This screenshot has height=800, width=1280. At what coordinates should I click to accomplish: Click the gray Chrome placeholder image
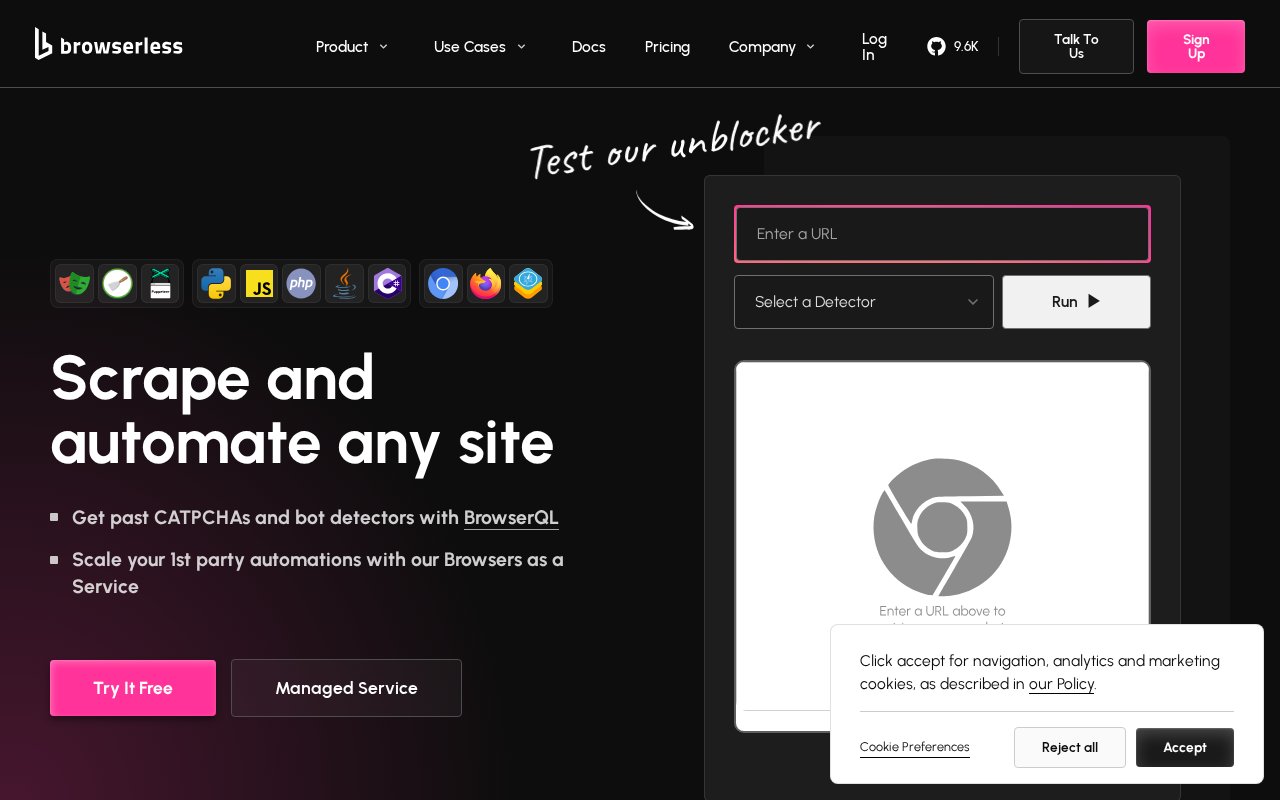942,527
